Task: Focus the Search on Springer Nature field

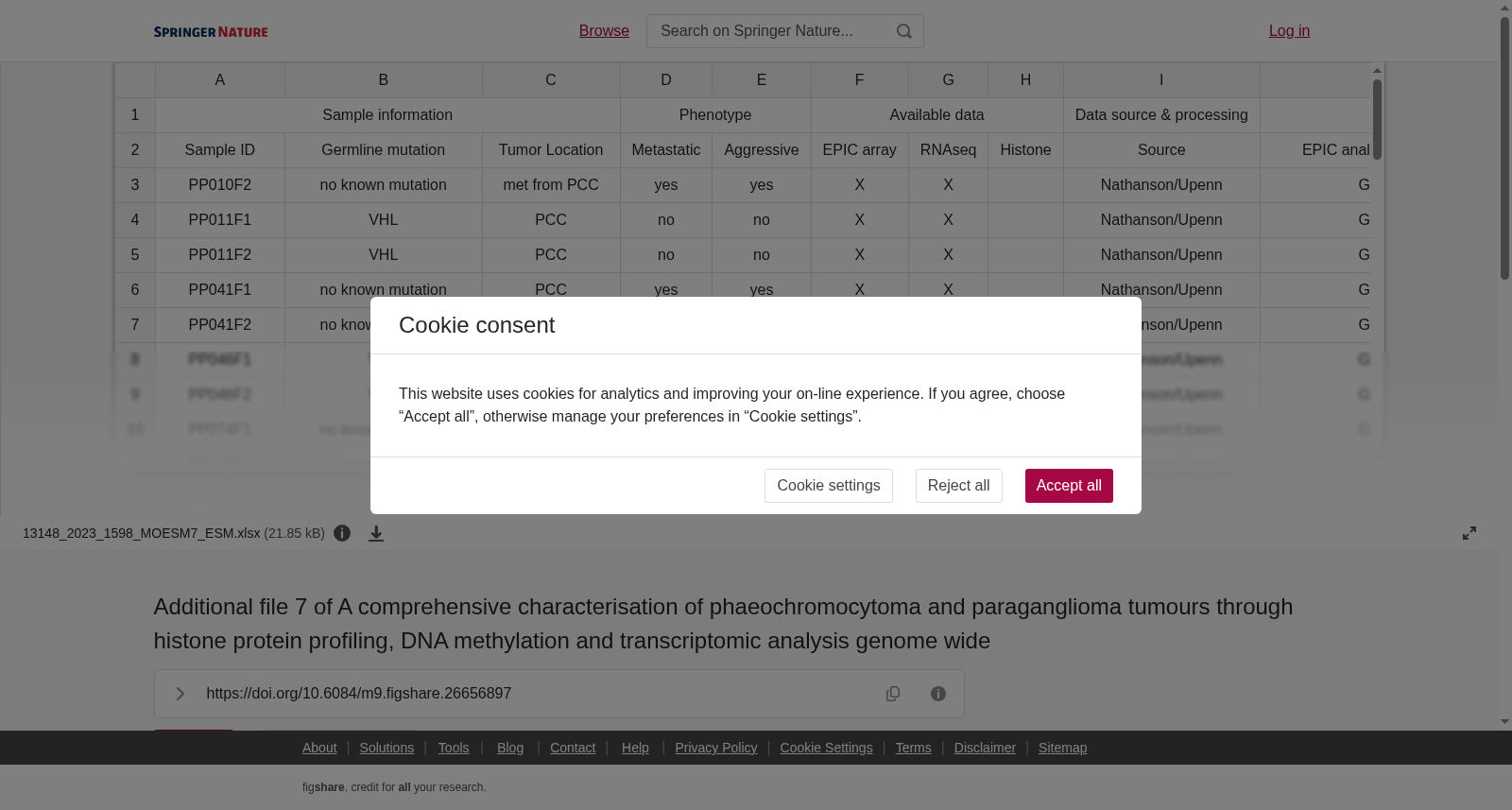Action: [770, 31]
